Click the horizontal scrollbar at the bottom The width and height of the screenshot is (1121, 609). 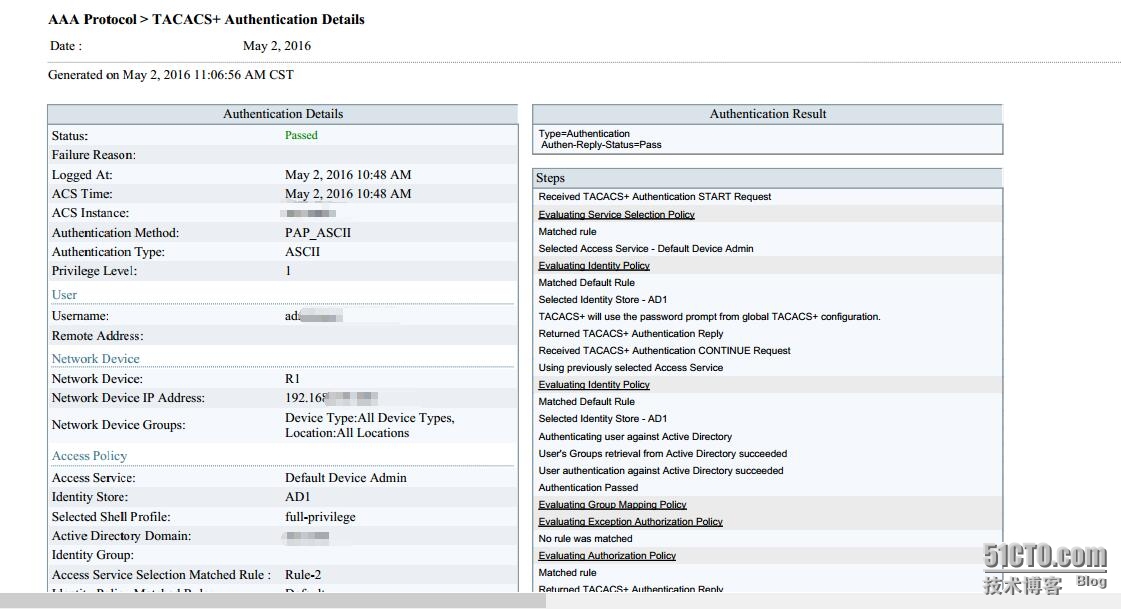tap(273, 600)
